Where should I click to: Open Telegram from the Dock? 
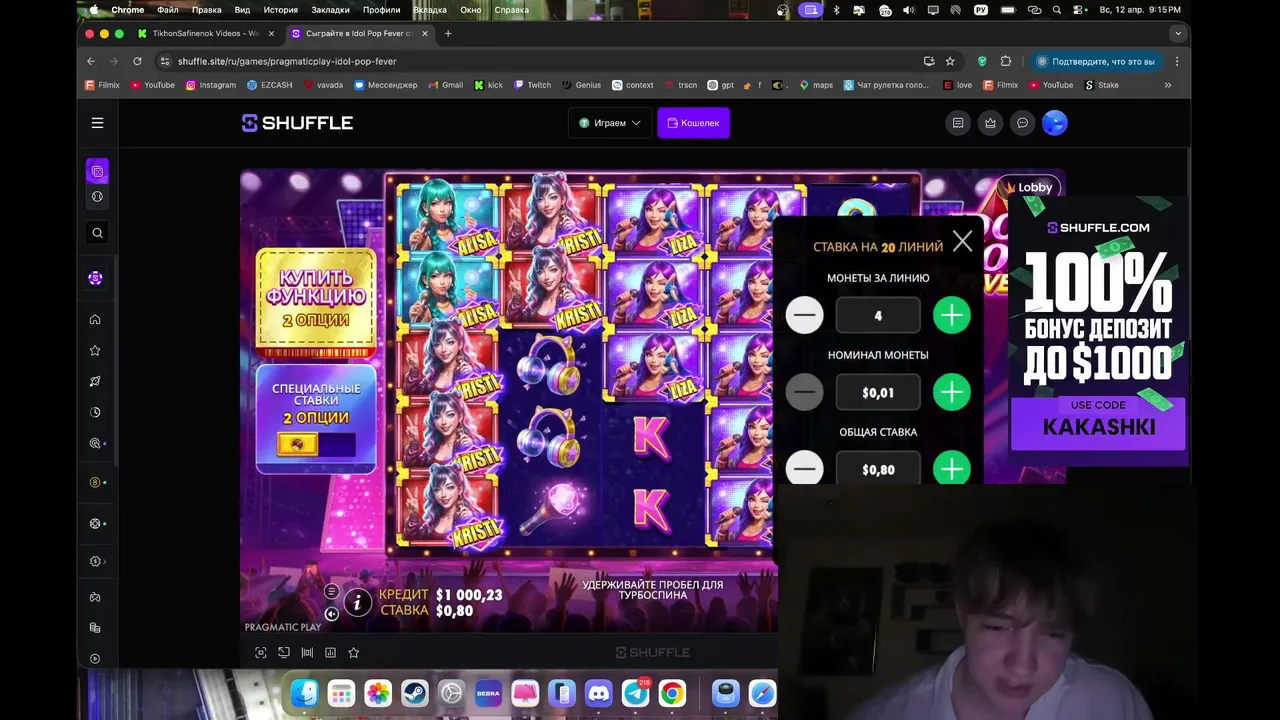pos(635,693)
